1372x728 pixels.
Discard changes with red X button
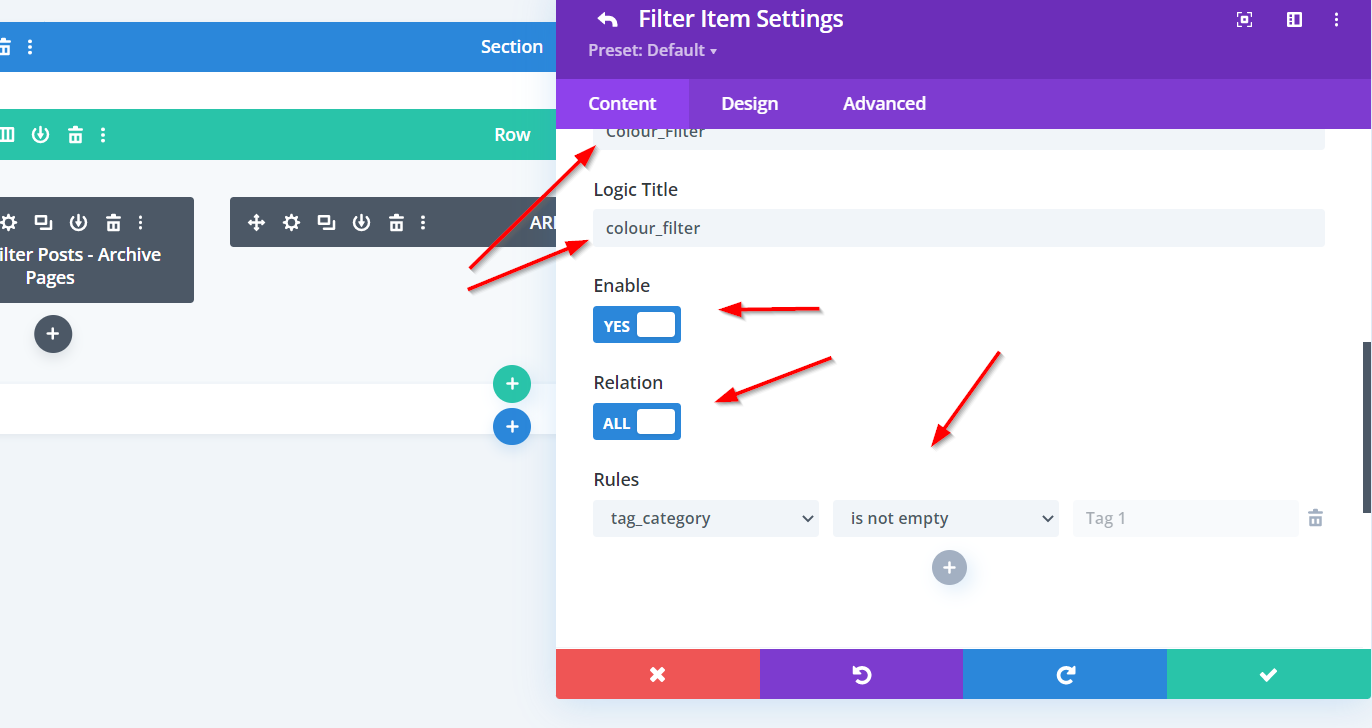coord(657,674)
